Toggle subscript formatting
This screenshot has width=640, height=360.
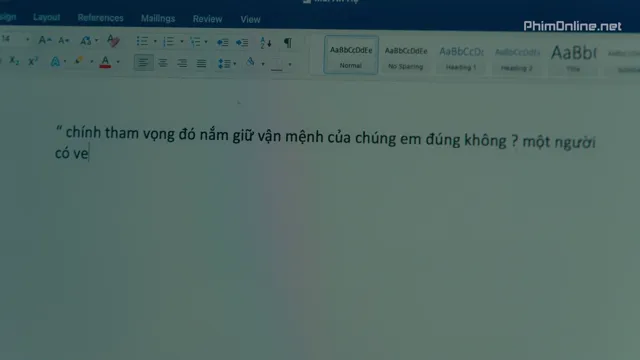click(14, 60)
